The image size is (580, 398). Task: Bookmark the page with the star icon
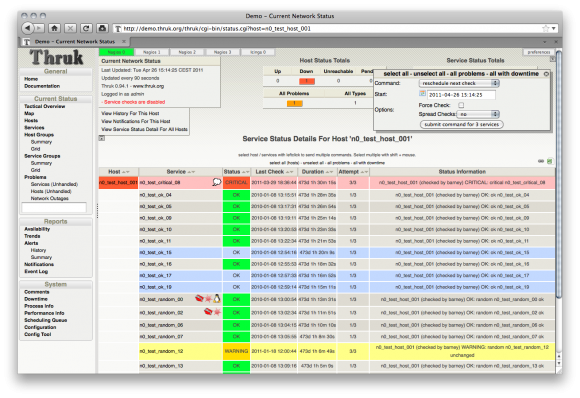tap(545, 28)
